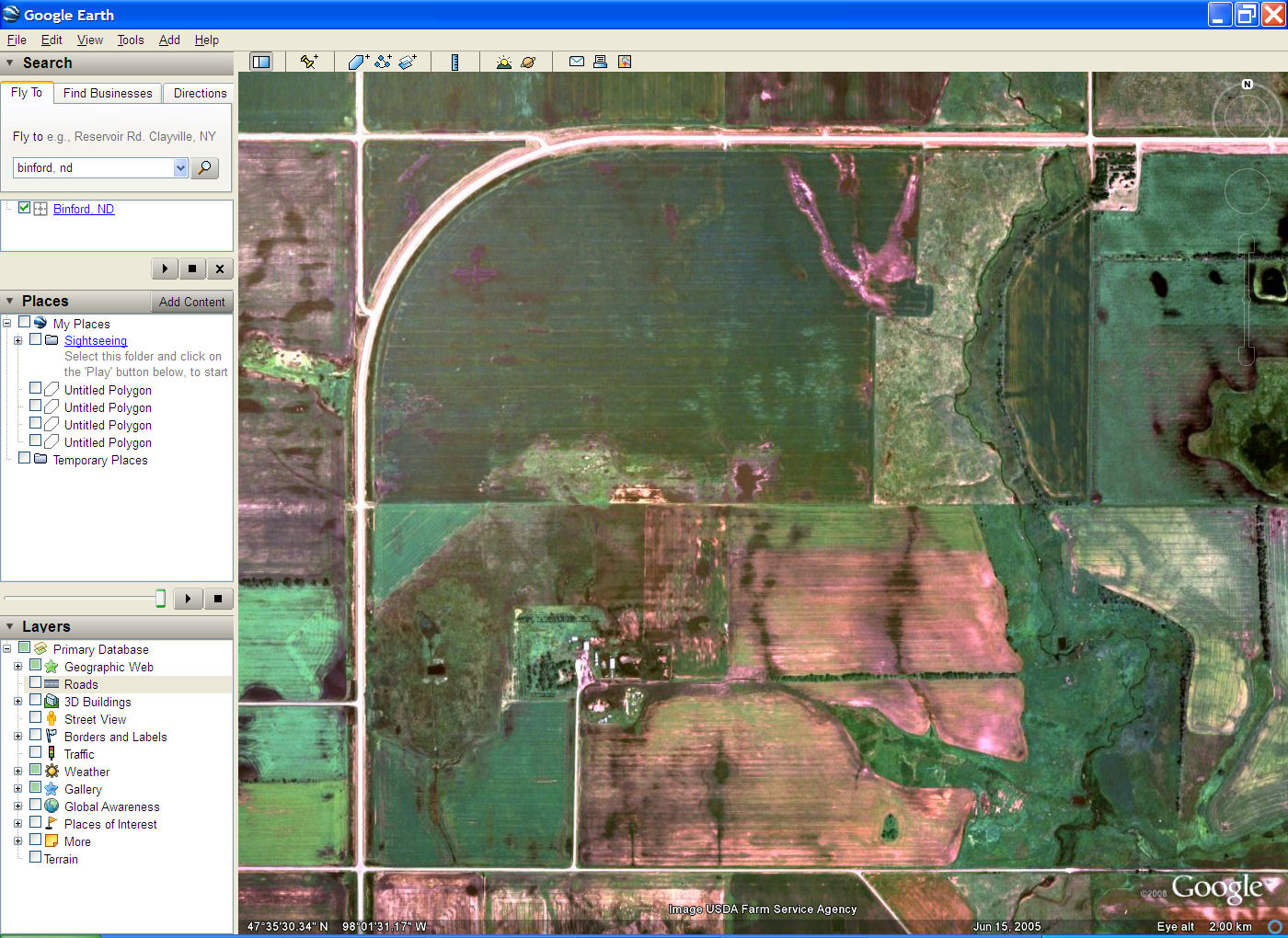Screen dimensions: 1288x938
Task: Uncheck the Binford, ND search result
Action: point(24,208)
